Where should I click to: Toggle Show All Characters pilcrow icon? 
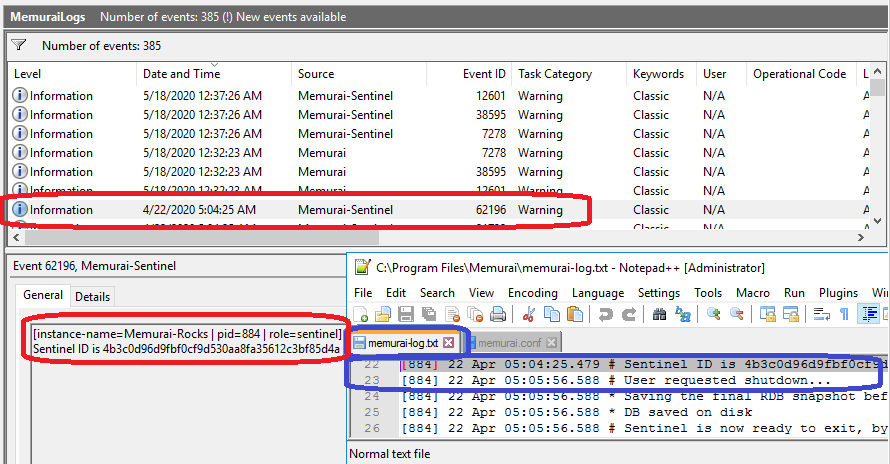[845, 314]
